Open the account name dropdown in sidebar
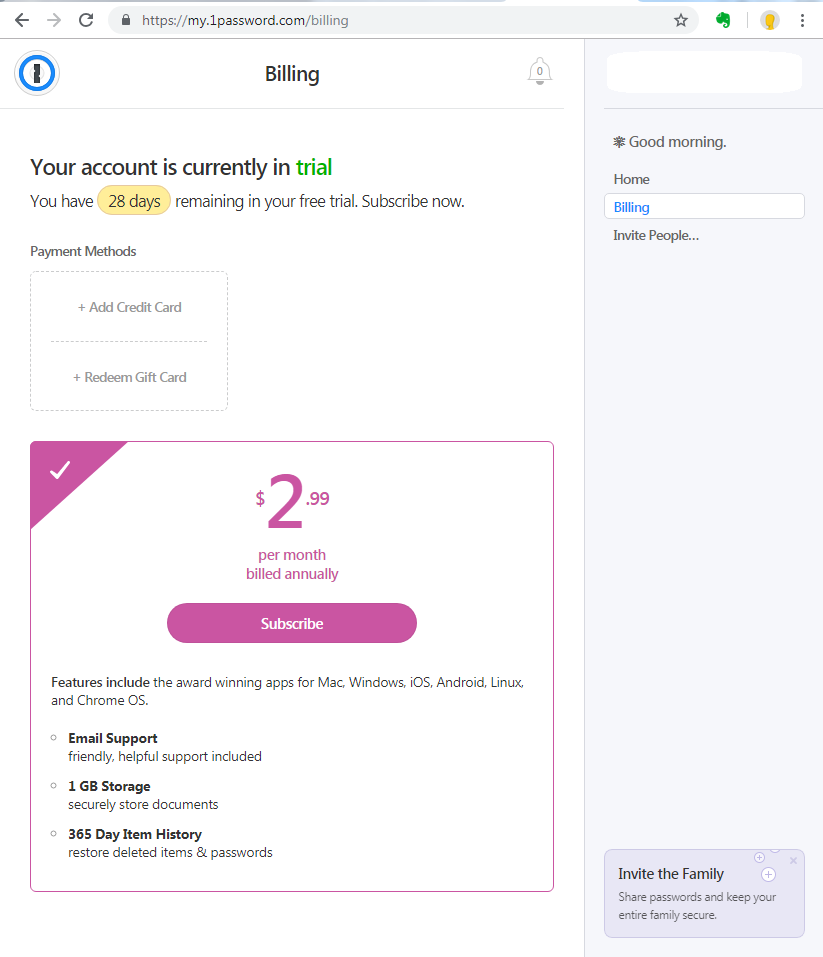Viewport: 823px width, 957px height. (x=704, y=72)
